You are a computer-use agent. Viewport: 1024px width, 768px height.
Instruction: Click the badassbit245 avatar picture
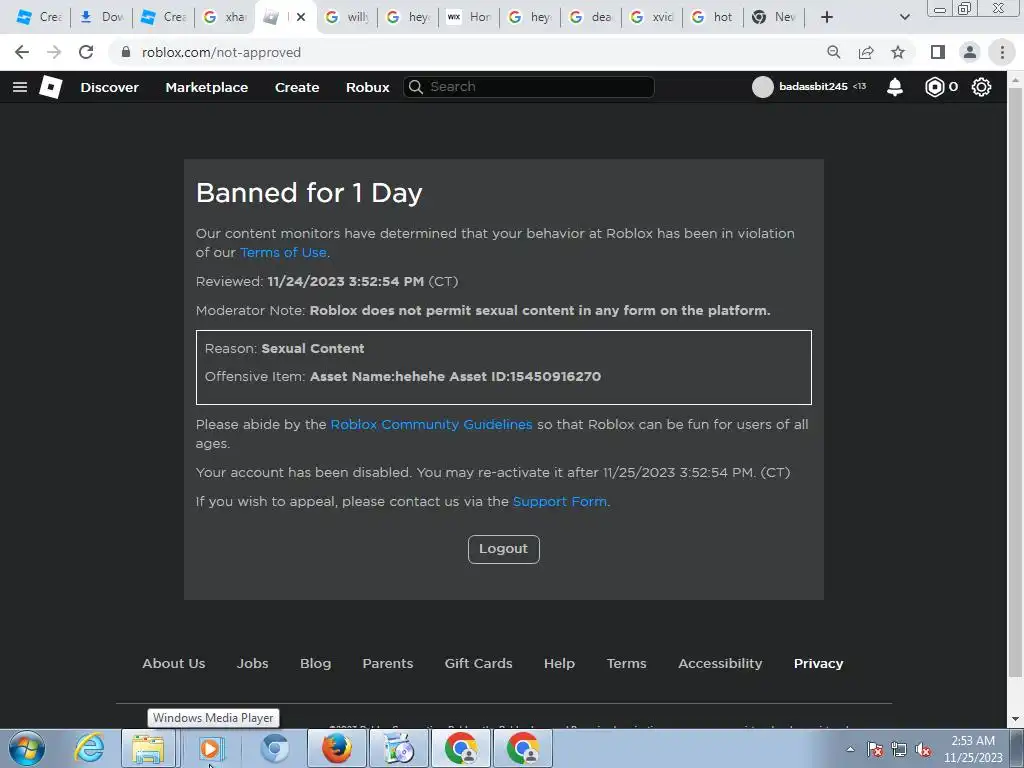click(762, 87)
